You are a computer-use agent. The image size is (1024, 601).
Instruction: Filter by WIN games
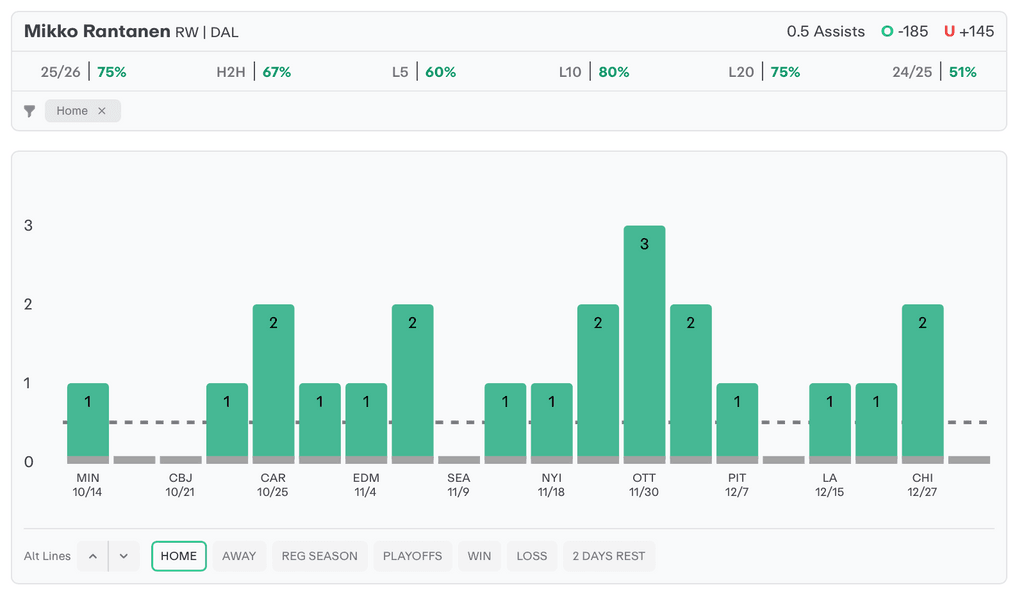[x=479, y=556]
